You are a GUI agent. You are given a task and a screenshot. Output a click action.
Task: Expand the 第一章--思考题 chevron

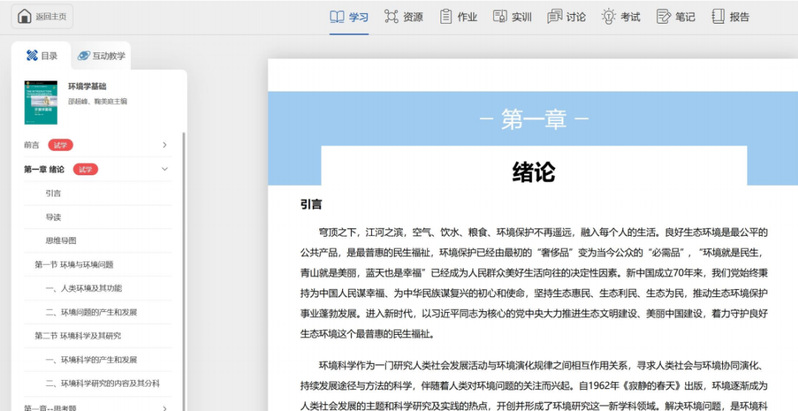point(164,408)
